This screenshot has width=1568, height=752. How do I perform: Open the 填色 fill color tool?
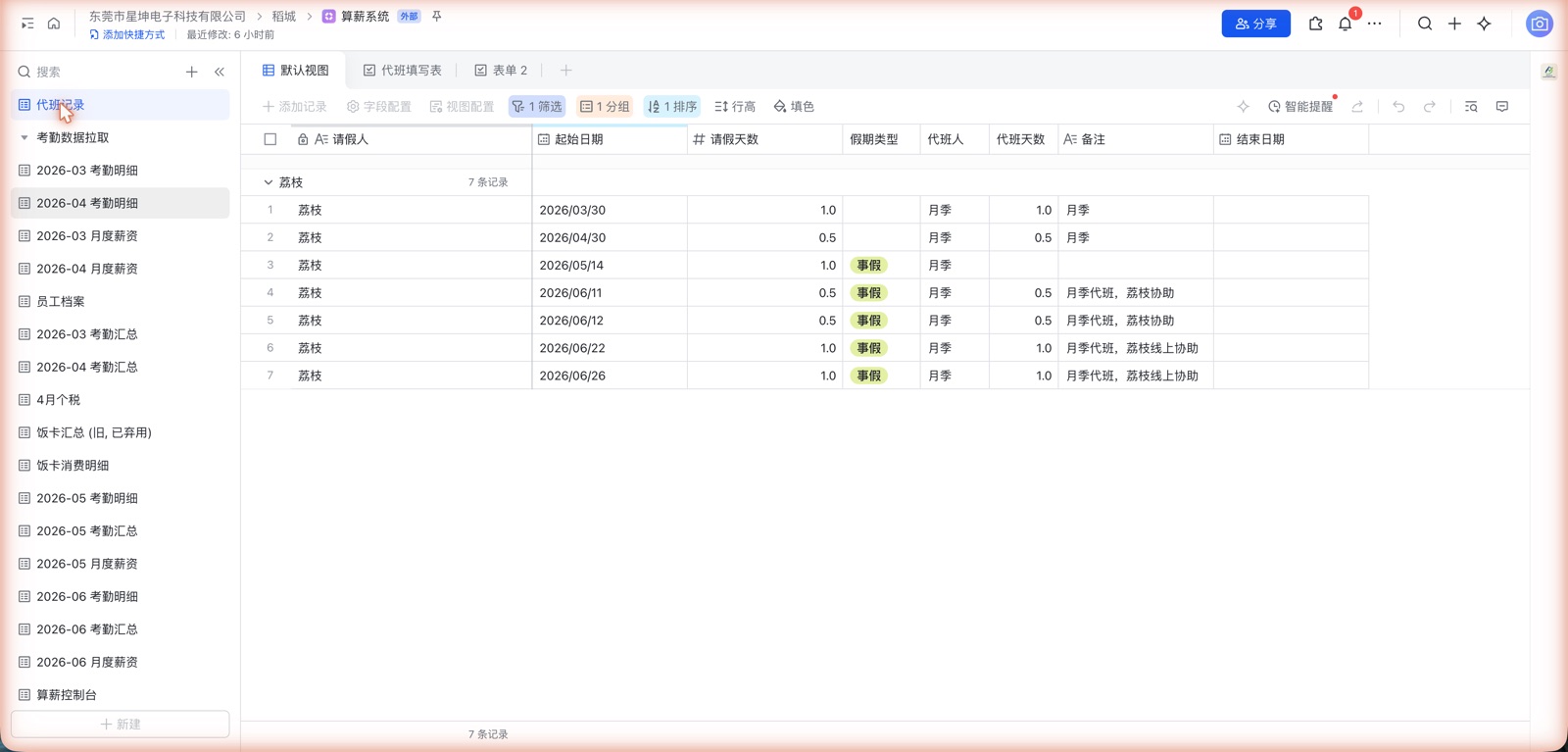pyautogui.click(x=794, y=106)
